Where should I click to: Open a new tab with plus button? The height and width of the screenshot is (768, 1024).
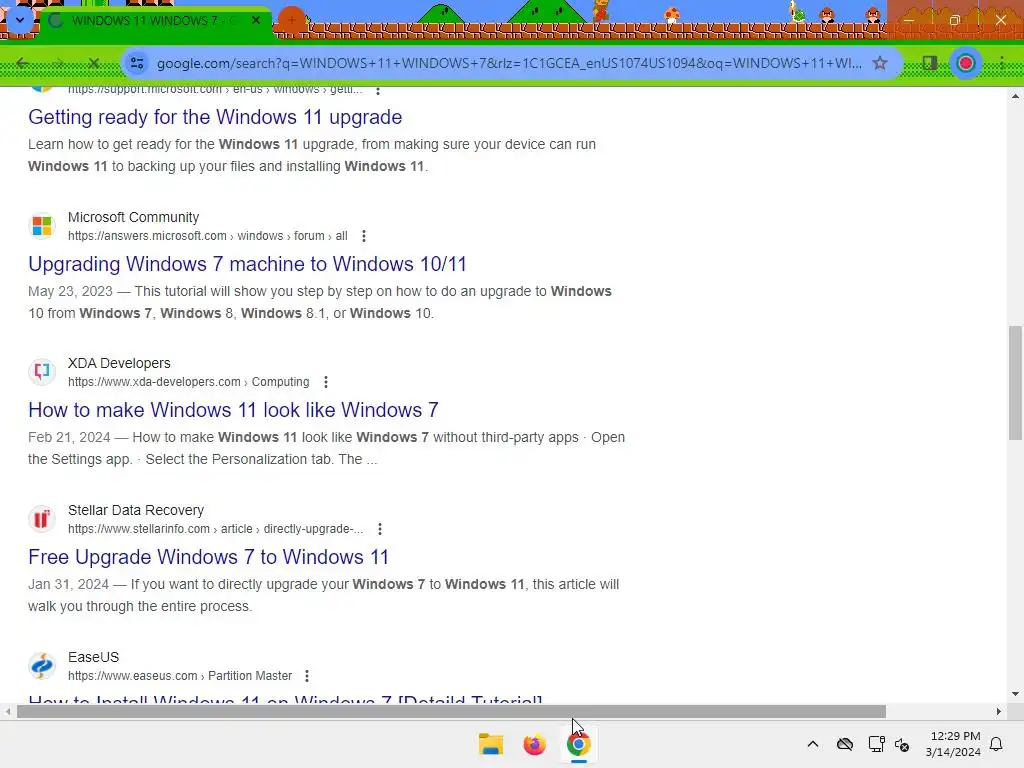click(292, 20)
